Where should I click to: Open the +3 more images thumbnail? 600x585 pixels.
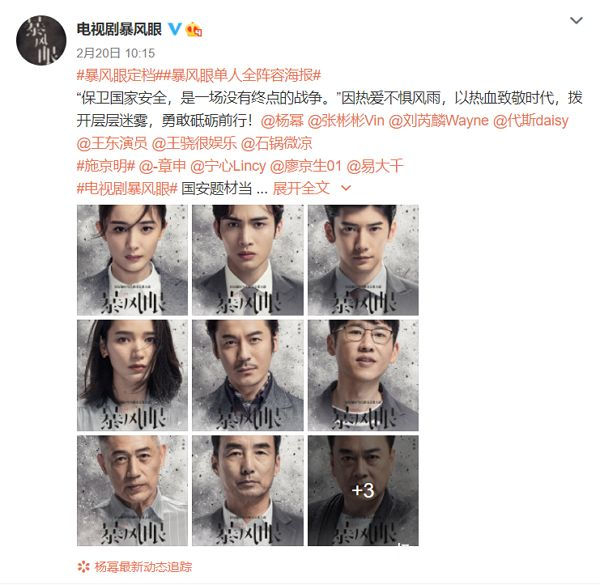363,490
